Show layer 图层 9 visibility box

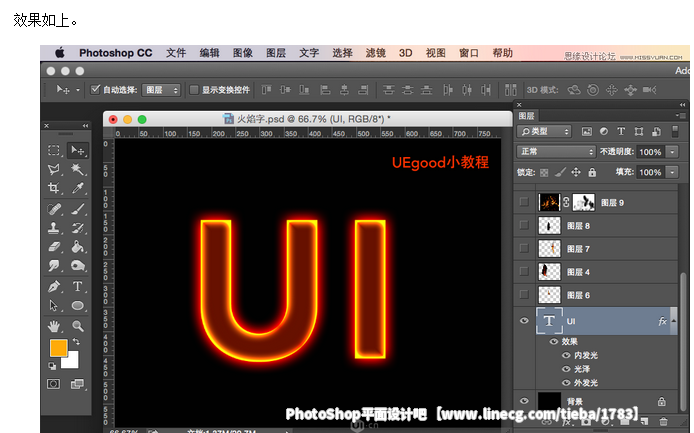pos(524,202)
